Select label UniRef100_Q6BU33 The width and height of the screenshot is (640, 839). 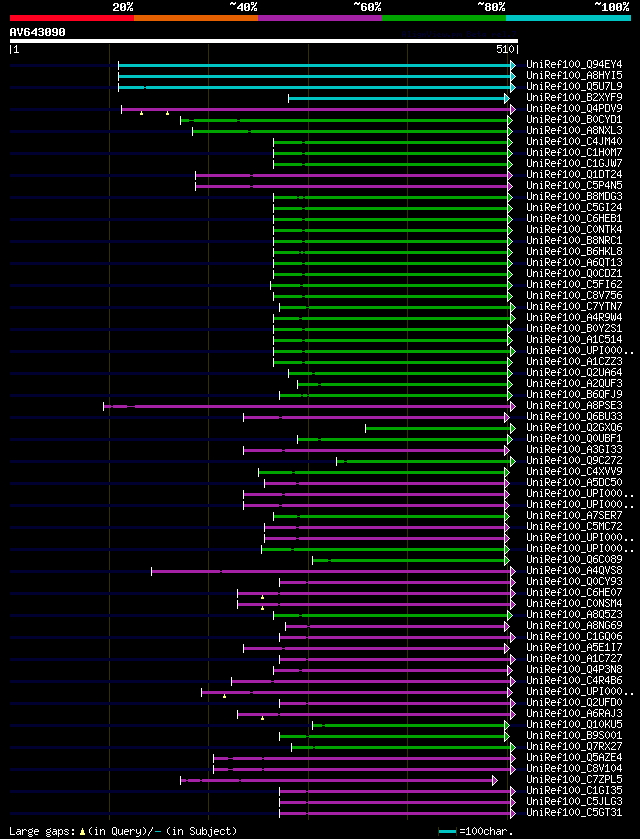[x=574, y=417]
